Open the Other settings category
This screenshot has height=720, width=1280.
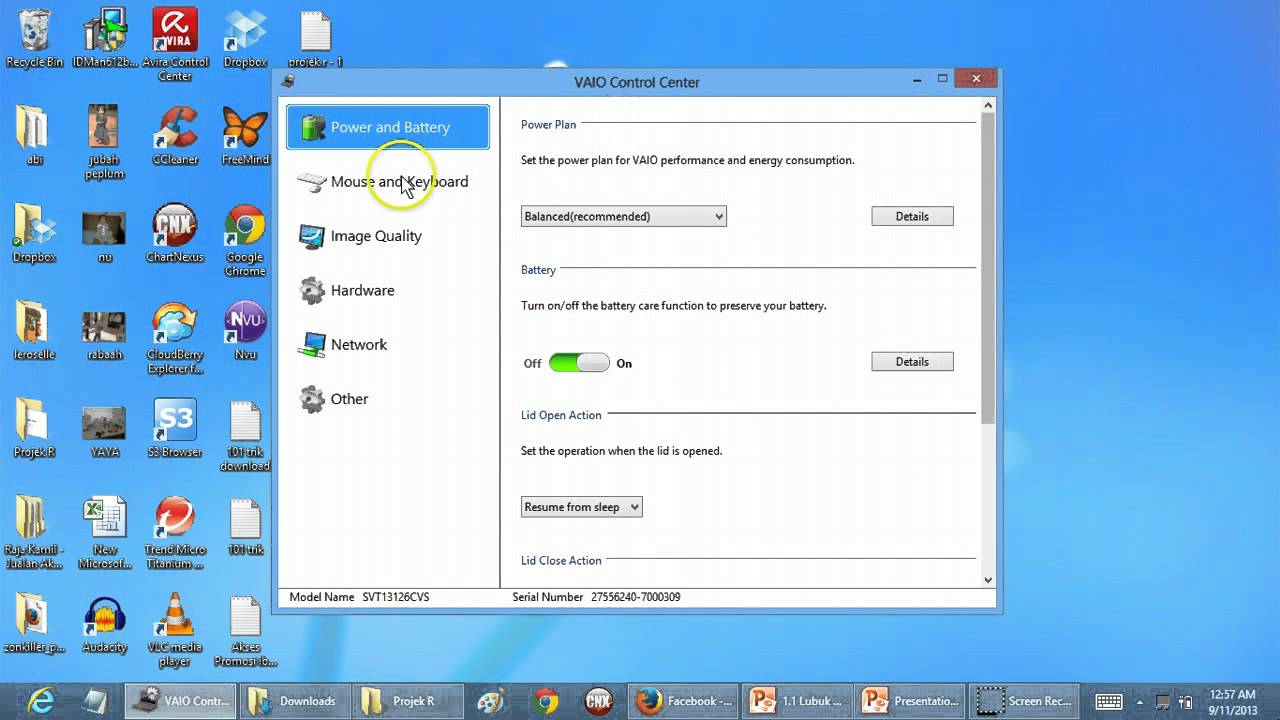click(388, 399)
